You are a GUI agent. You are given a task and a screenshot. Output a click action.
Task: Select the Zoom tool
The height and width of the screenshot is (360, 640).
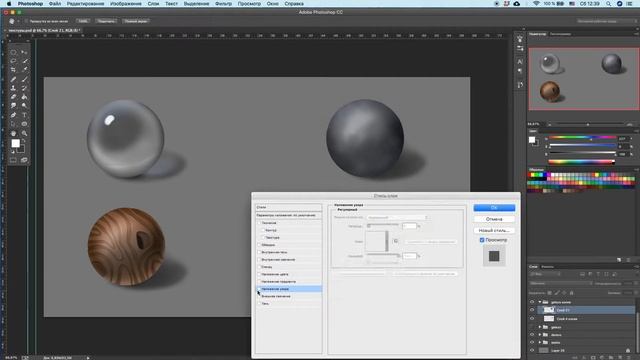pyautogui.click(x=24, y=133)
